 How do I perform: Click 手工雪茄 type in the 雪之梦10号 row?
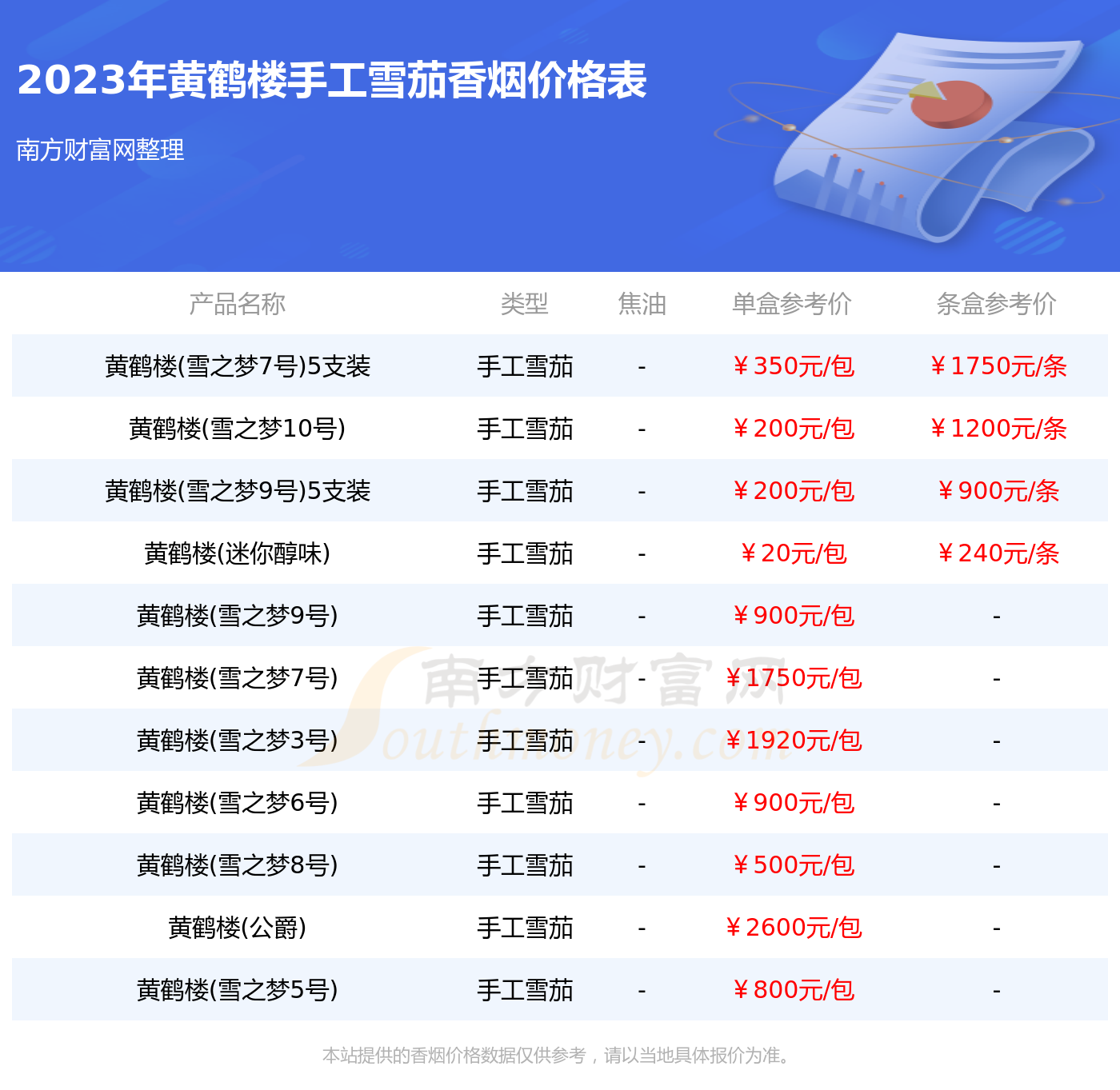pos(525,429)
